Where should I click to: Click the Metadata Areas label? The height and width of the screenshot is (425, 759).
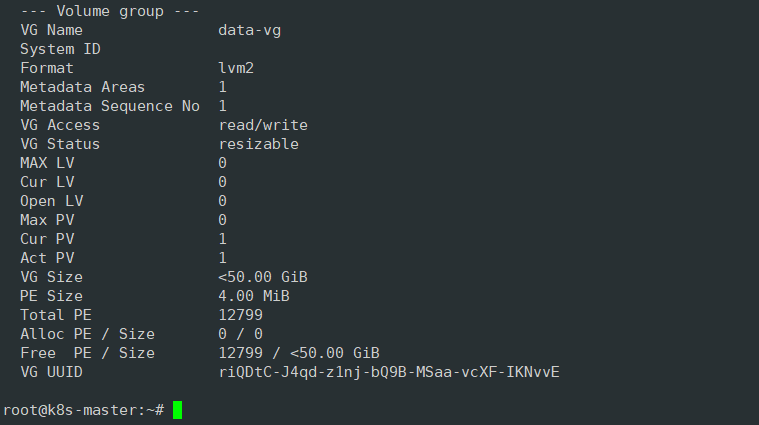pos(82,87)
